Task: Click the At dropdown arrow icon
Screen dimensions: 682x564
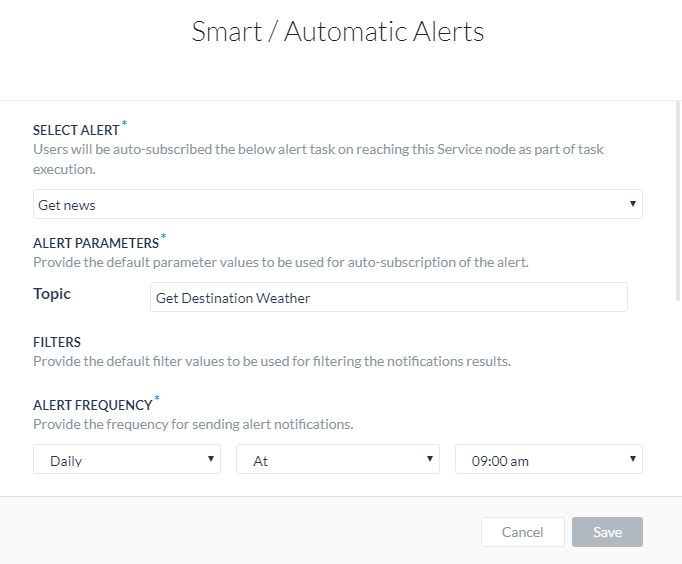Action: coord(430,458)
